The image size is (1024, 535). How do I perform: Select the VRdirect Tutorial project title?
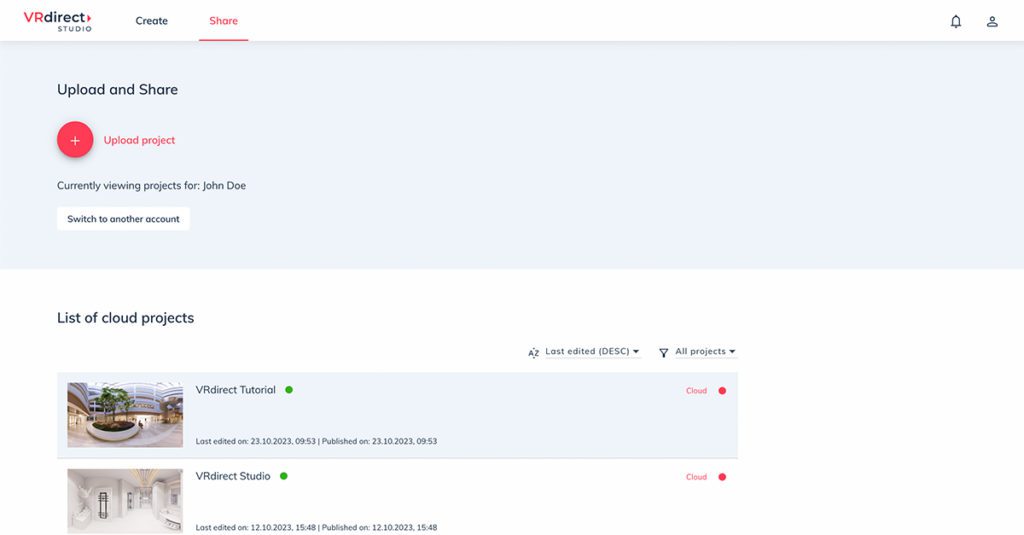(236, 390)
